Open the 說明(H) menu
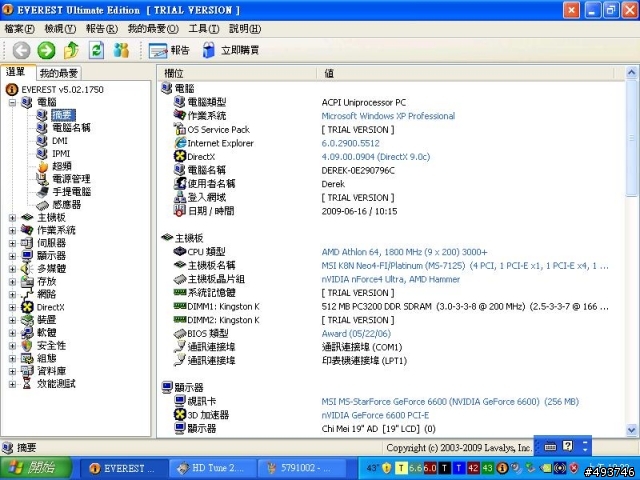 (x=245, y=29)
